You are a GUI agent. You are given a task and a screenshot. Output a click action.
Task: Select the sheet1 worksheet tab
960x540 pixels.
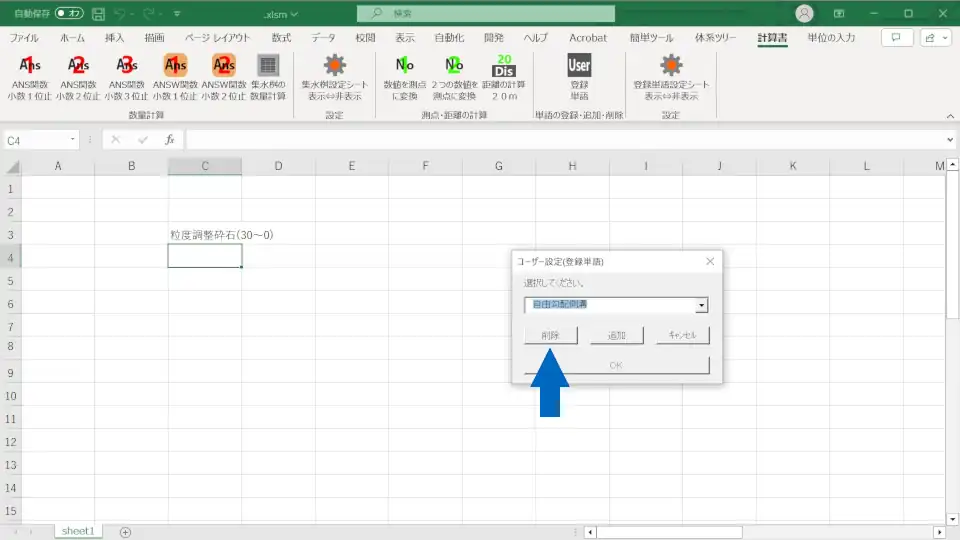coord(78,531)
